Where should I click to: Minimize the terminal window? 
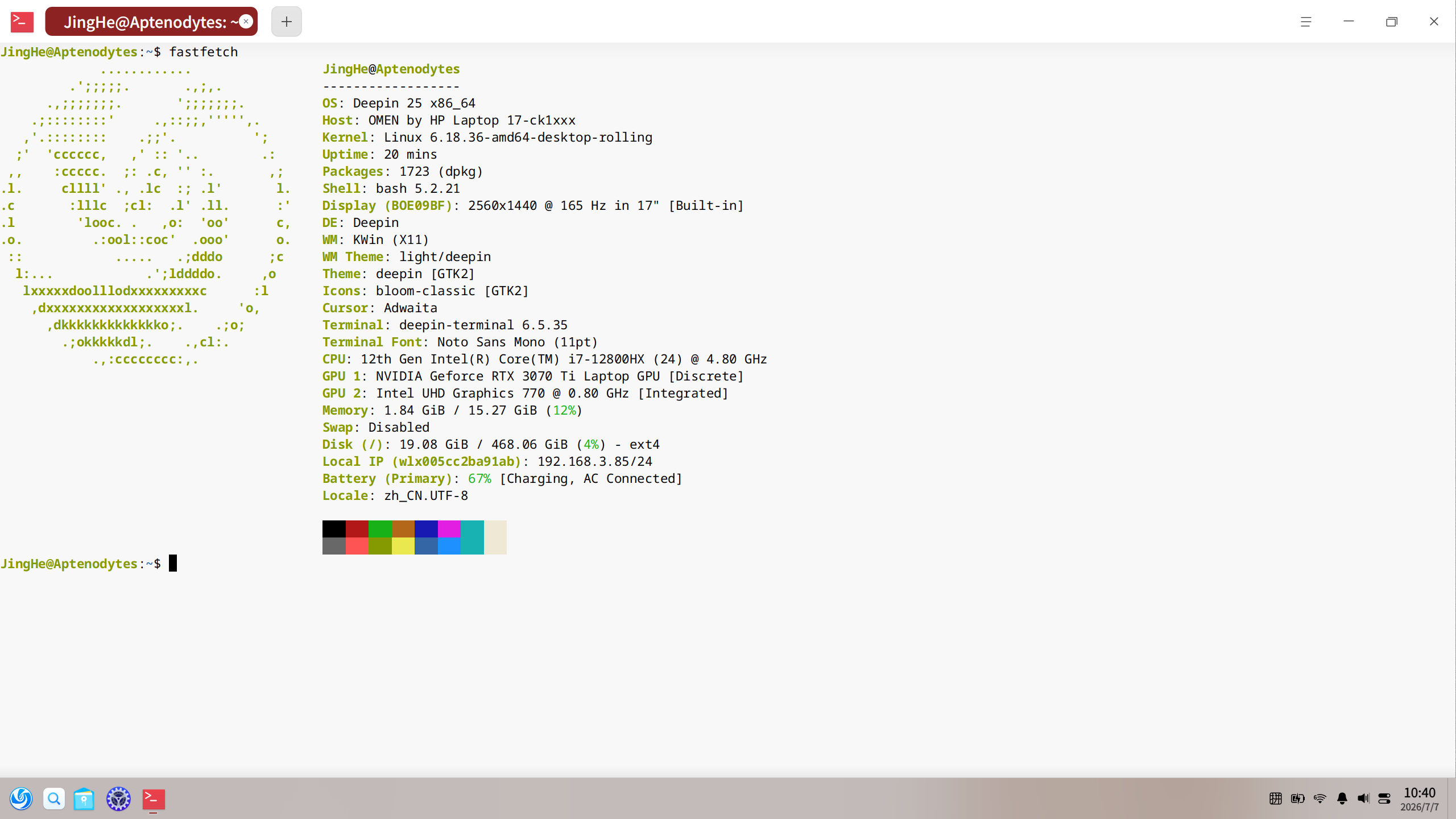[x=1349, y=22]
